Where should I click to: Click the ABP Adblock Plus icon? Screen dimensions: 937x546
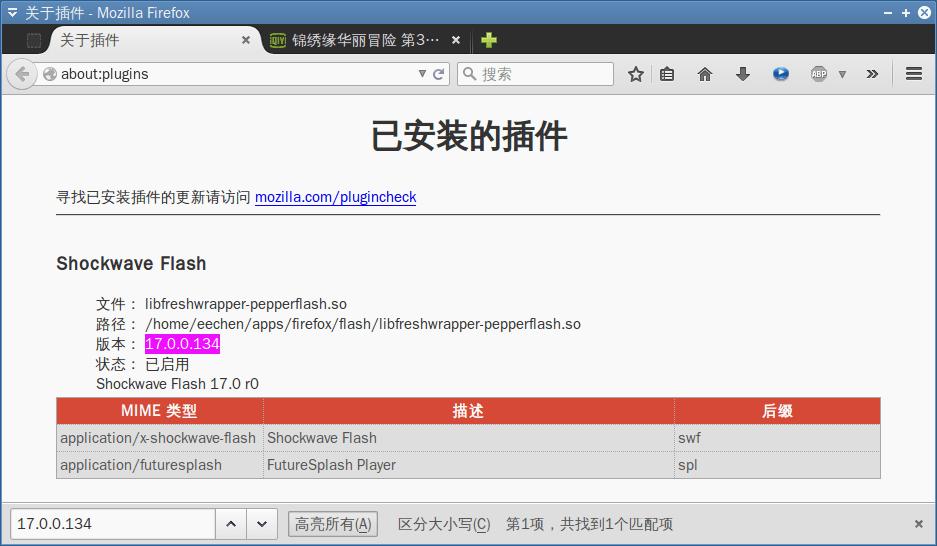click(819, 74)
